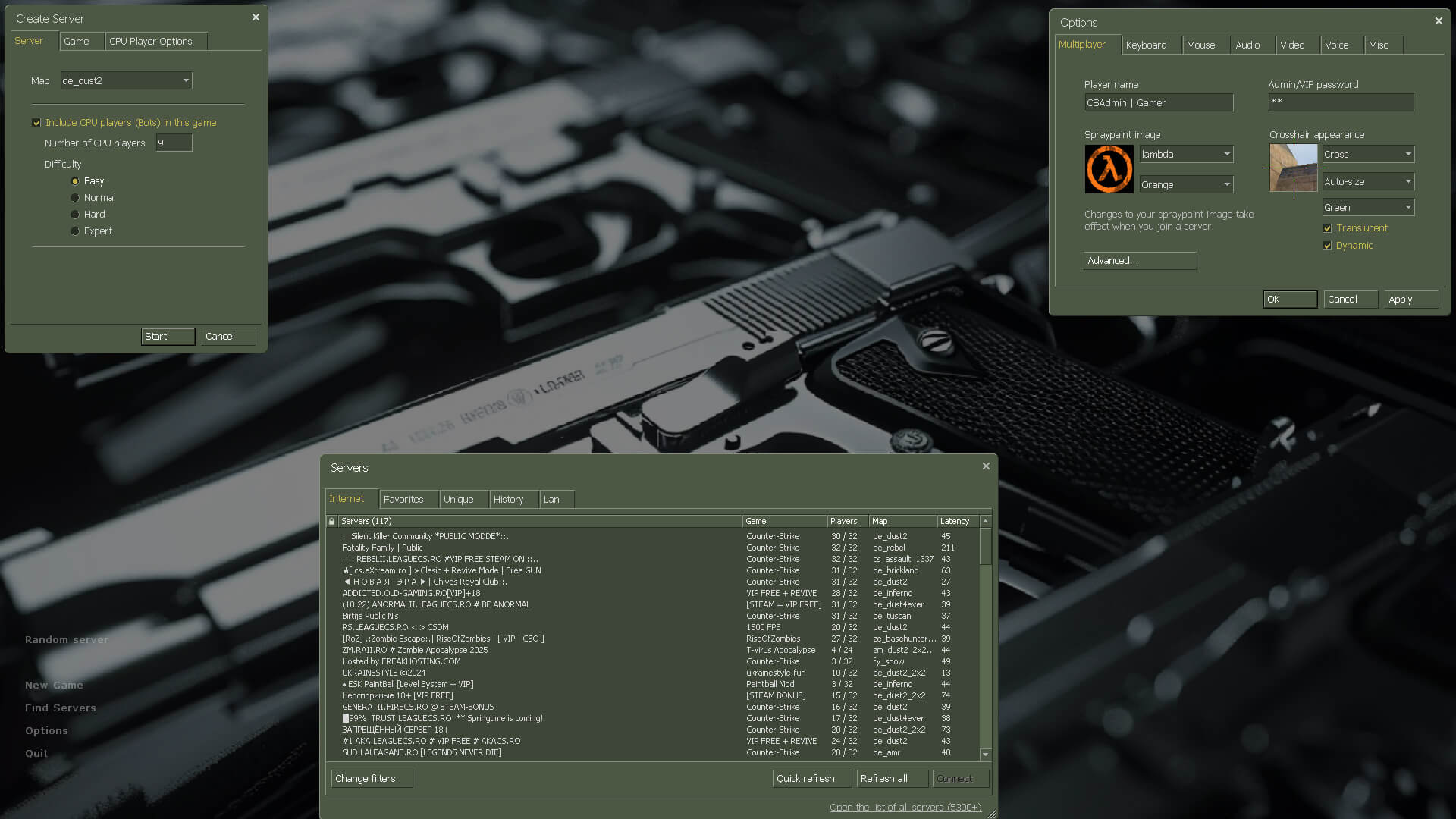Expand the spraypaint color dropdown Orange
Image resolution: width=1456 pixels, height=819 pixels.
coord(1186,184)
